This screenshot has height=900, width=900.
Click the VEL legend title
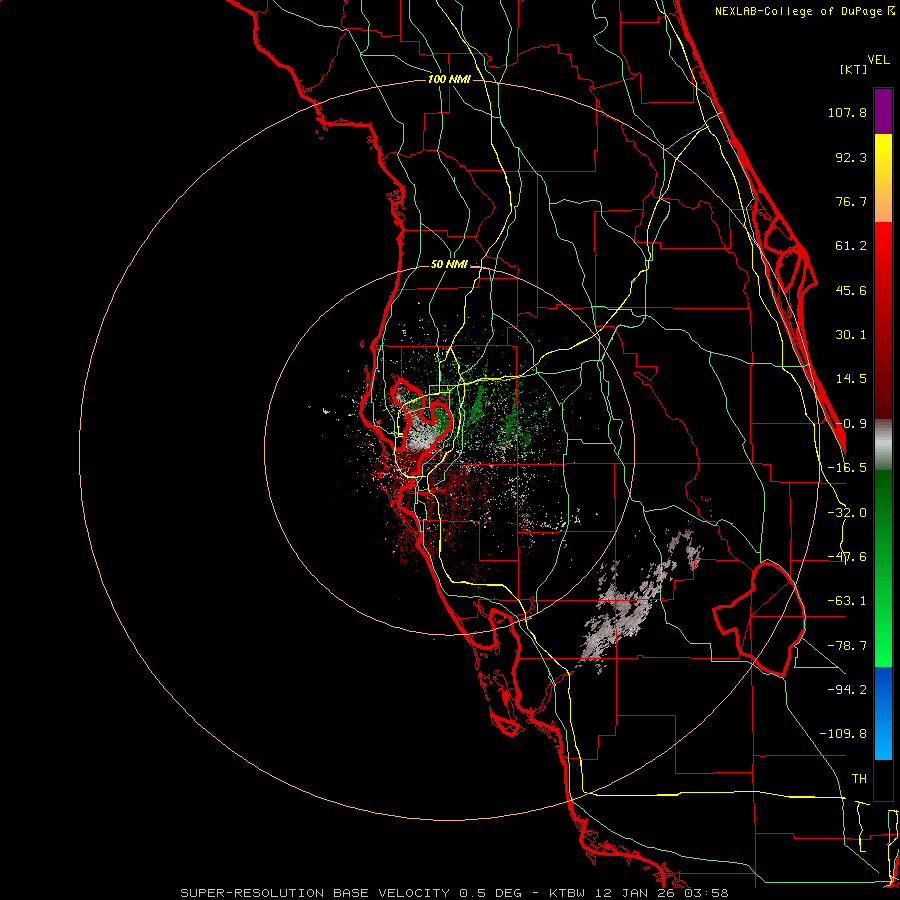[879, 60]
